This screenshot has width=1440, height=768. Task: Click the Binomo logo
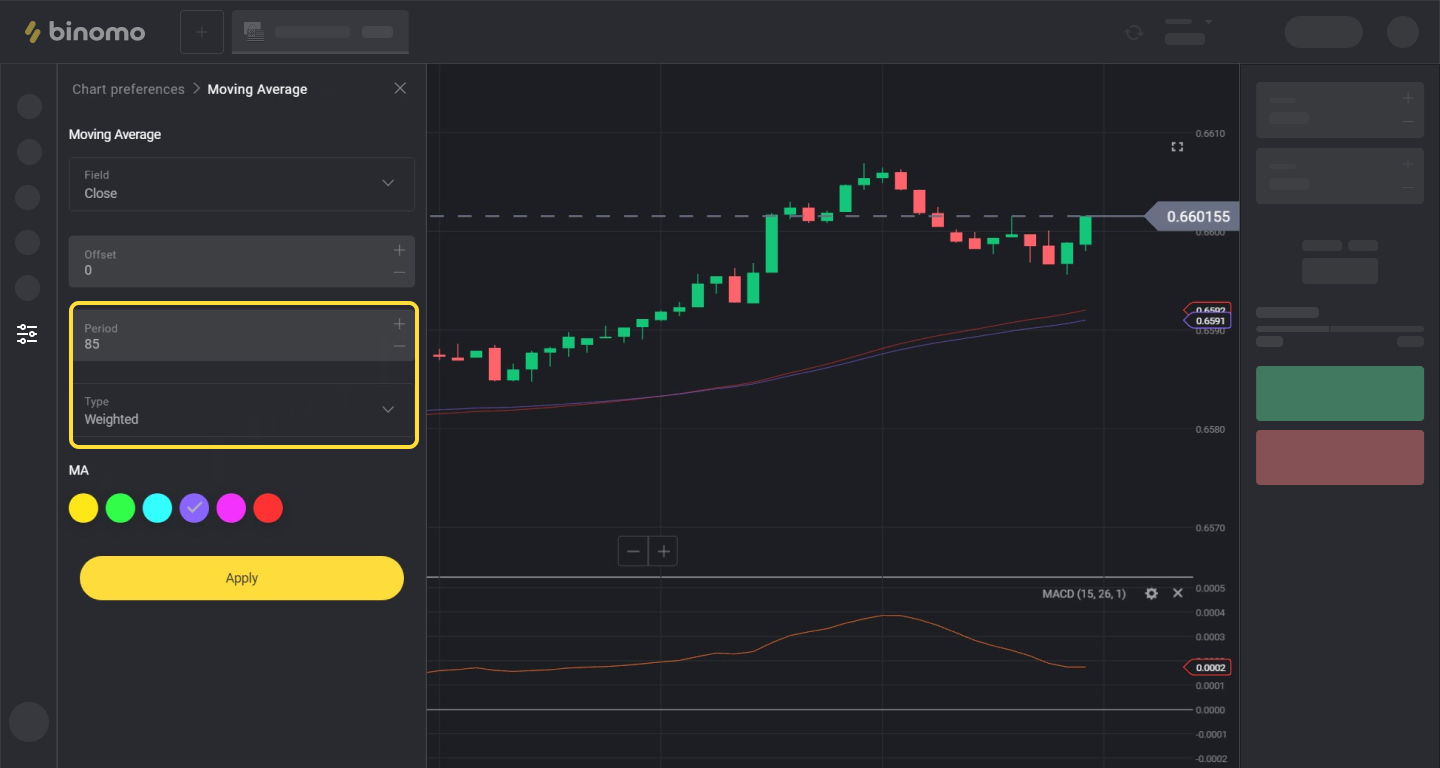(85, 32)
